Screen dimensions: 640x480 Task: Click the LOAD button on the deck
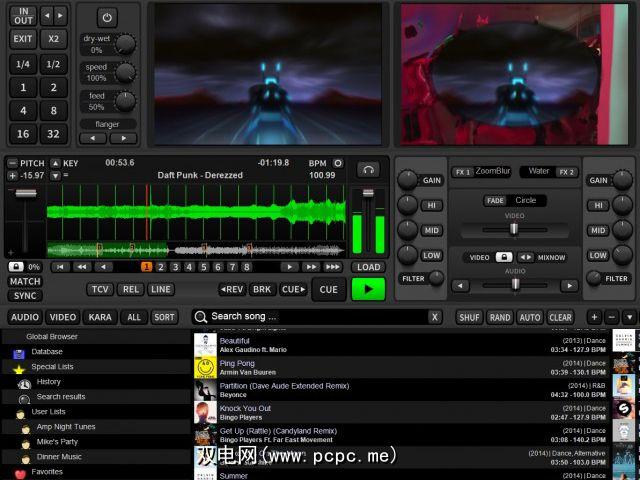[368, 267]
